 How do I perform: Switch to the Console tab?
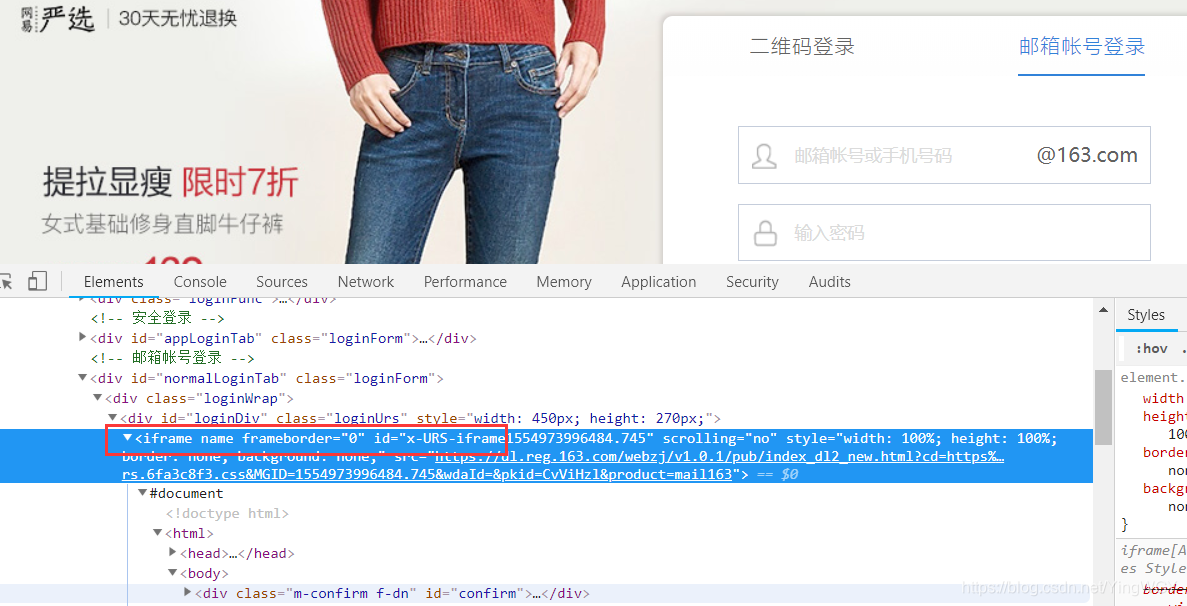tap(200, 281)
